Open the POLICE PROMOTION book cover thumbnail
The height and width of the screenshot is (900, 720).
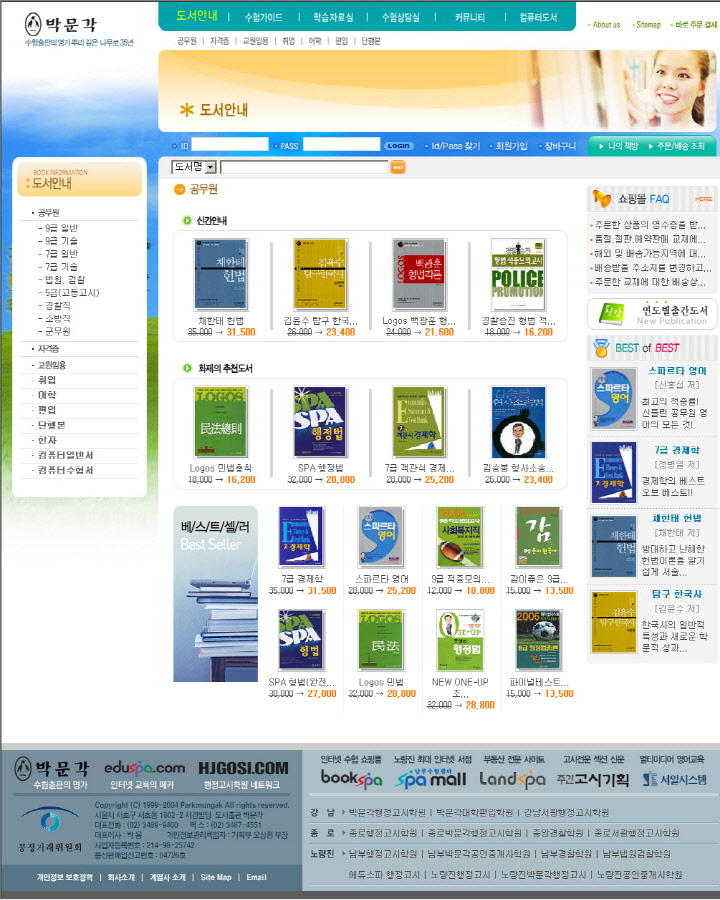tap(517, 274)
